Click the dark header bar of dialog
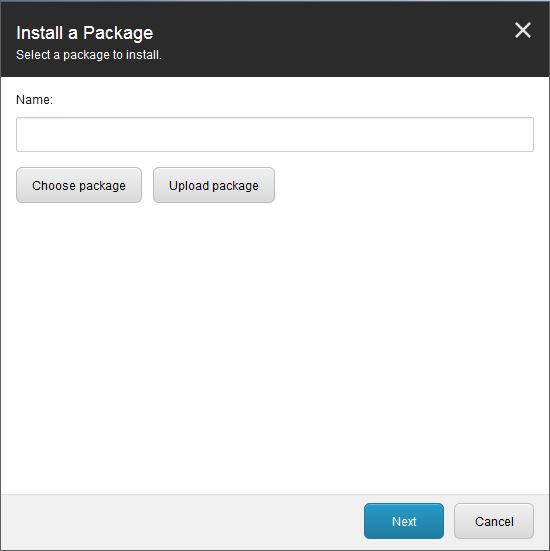Image resolution: width=550 pixels, height=551 pixels. [x=316, y=39]
